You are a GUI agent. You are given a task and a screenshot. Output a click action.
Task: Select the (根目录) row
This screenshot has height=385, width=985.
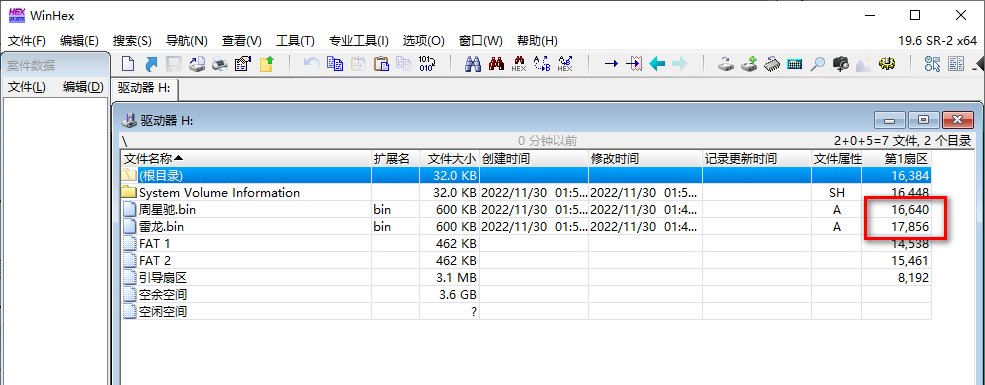click(x=526, y=175)
